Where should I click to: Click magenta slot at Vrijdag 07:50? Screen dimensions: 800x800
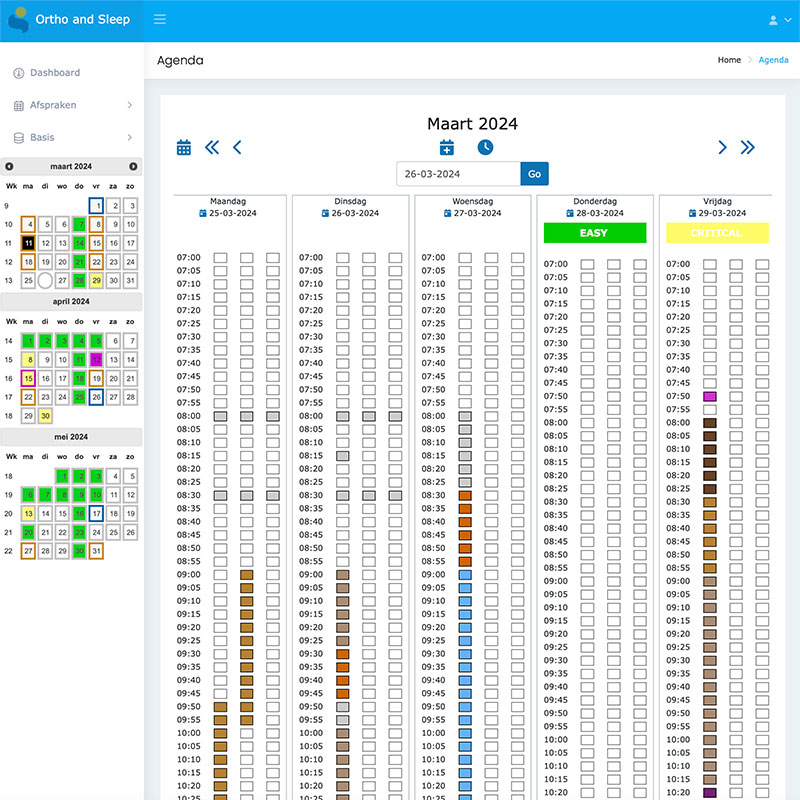pyautogui.click(x=710, y=396)
